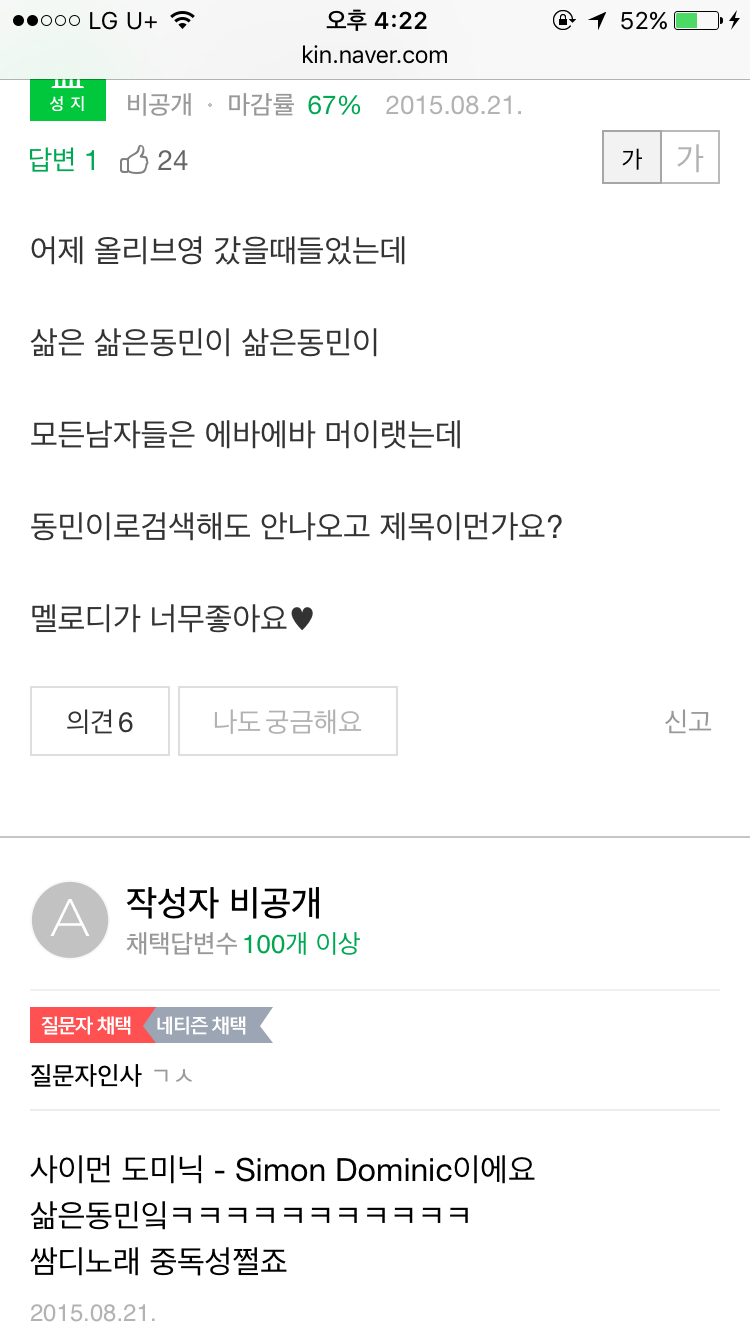Jump to answers via 답변 1

(63, 160)
